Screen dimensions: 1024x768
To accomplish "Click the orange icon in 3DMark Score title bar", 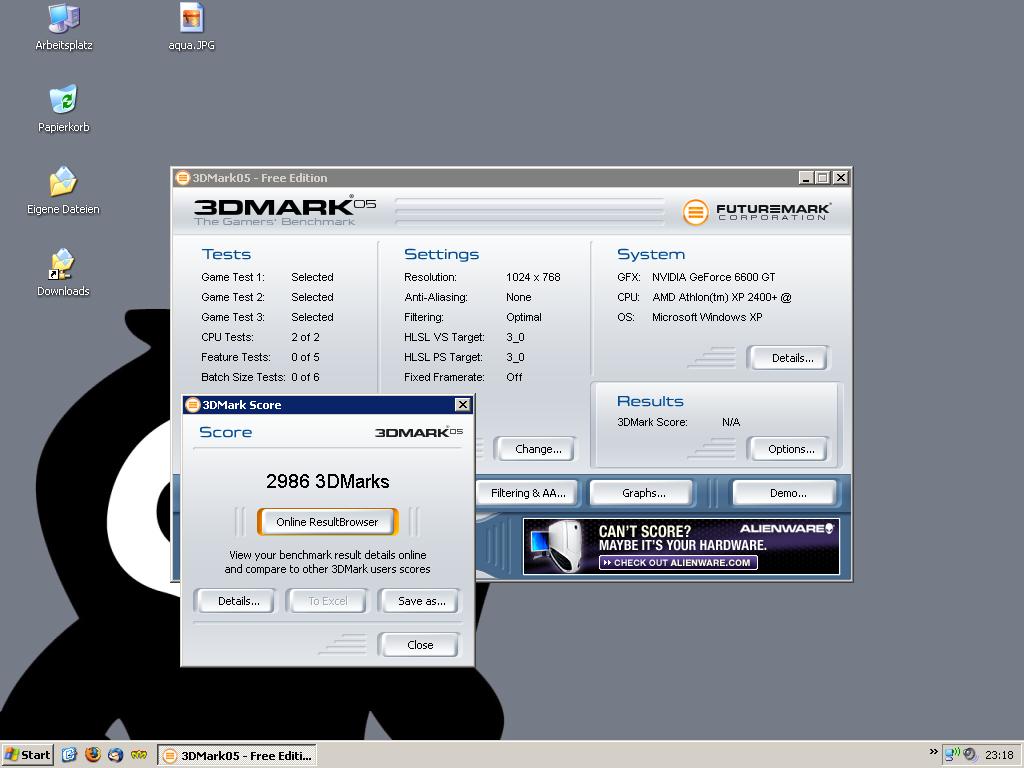I will (x=193, y=405).
